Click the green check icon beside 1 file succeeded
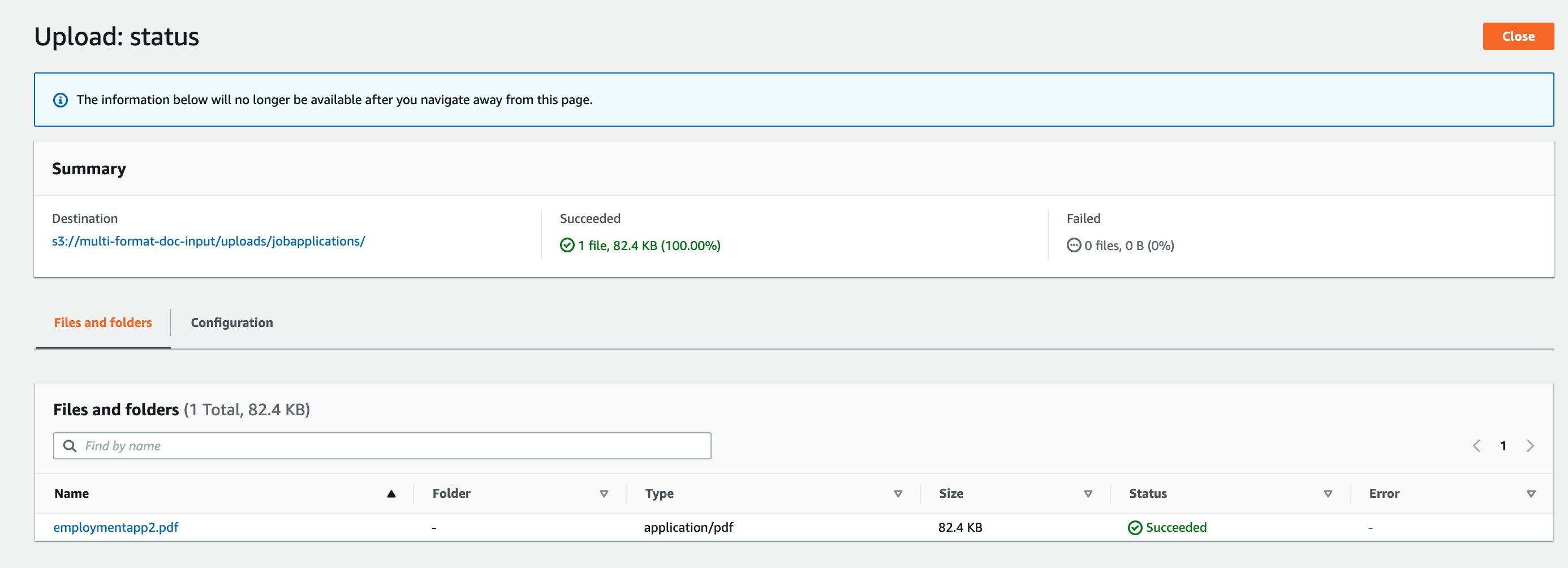Screen dimensions: 1568x568 pos(567,246)
